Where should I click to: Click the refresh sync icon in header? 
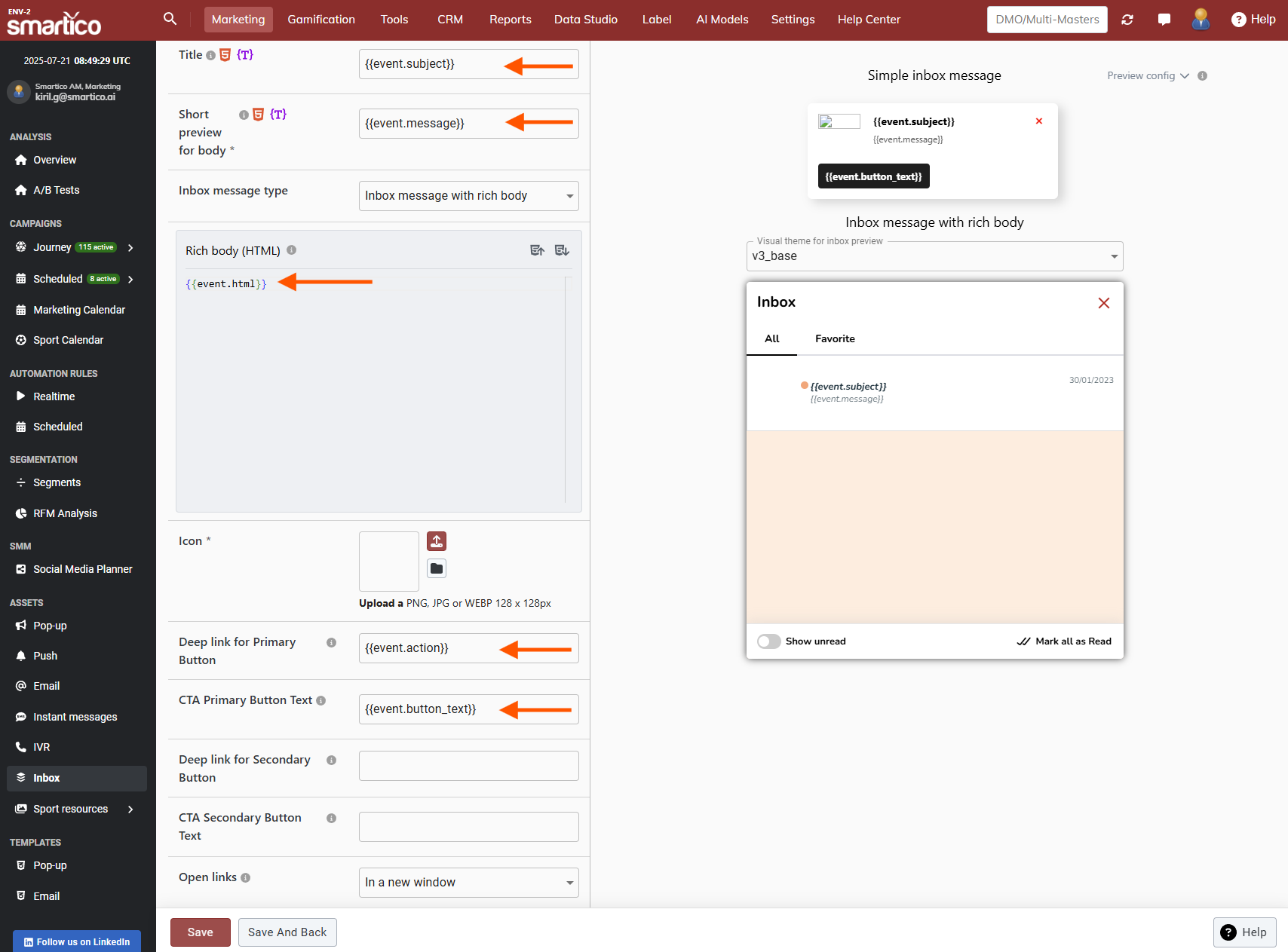coord(1127,20)
